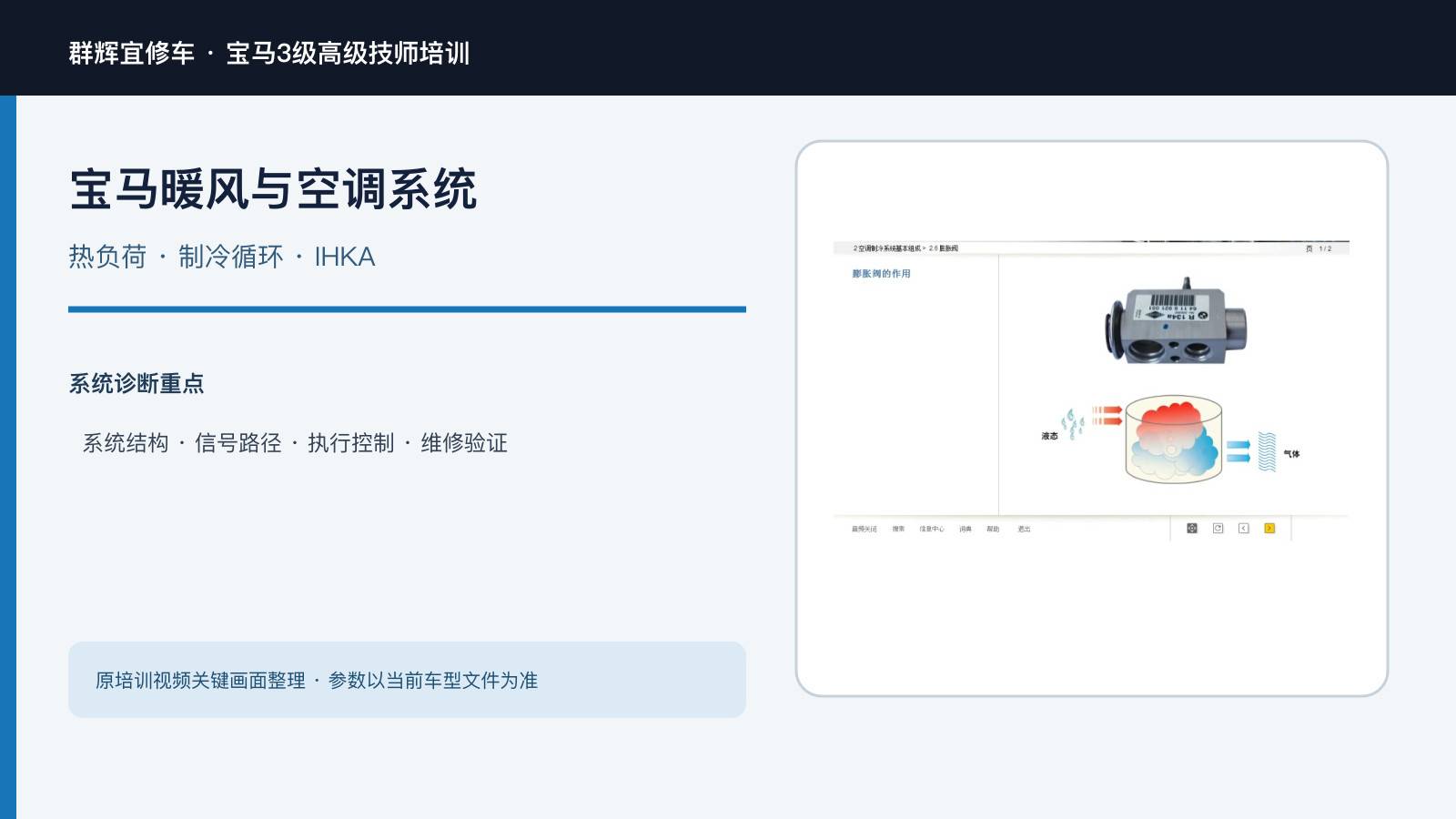Click breadcrumb '2.6 膨胀阀'
This screenshot has width=1456, height=819.
(x=944, y=248)
